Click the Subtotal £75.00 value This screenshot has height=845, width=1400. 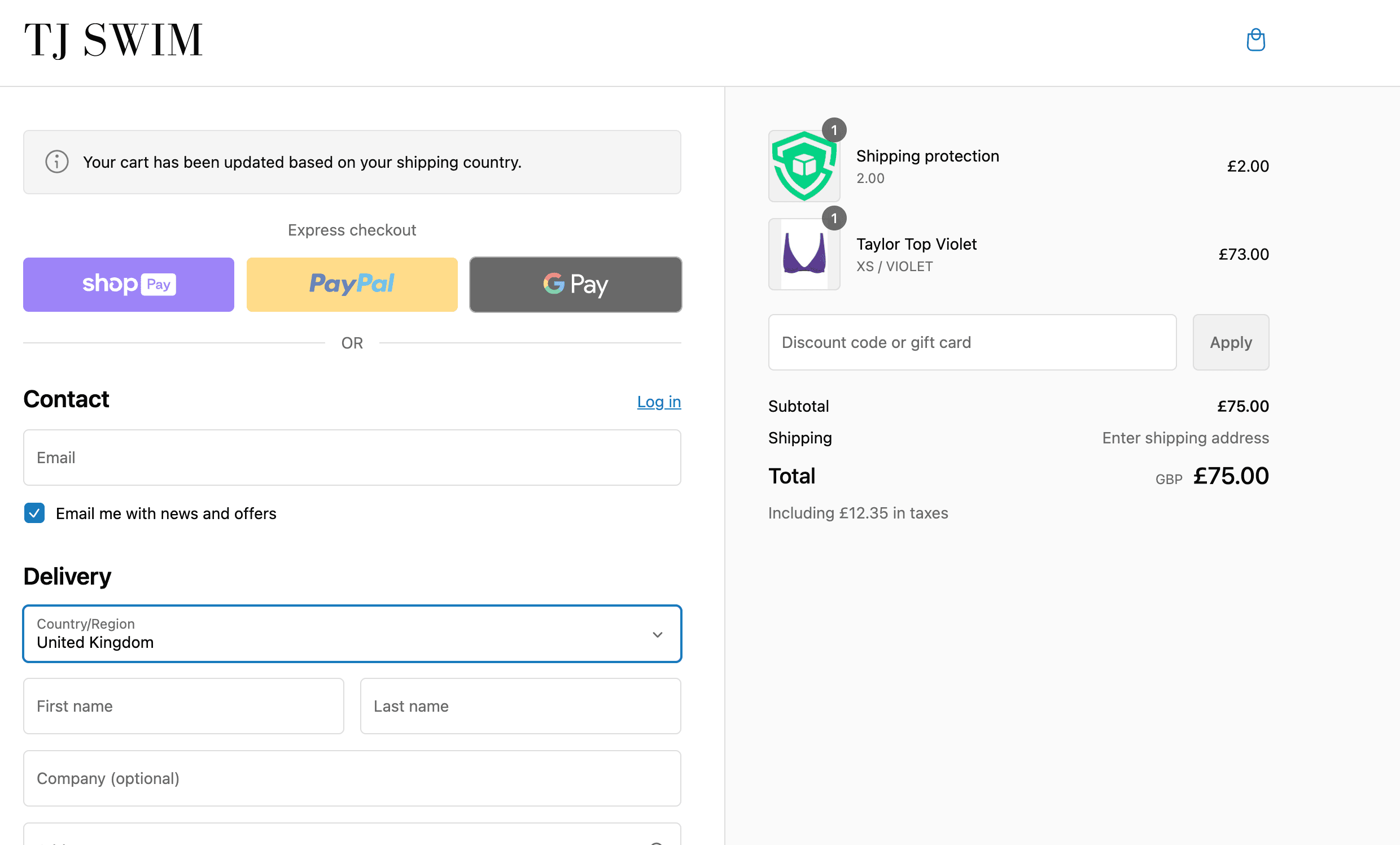click(x=1243, y=406)
